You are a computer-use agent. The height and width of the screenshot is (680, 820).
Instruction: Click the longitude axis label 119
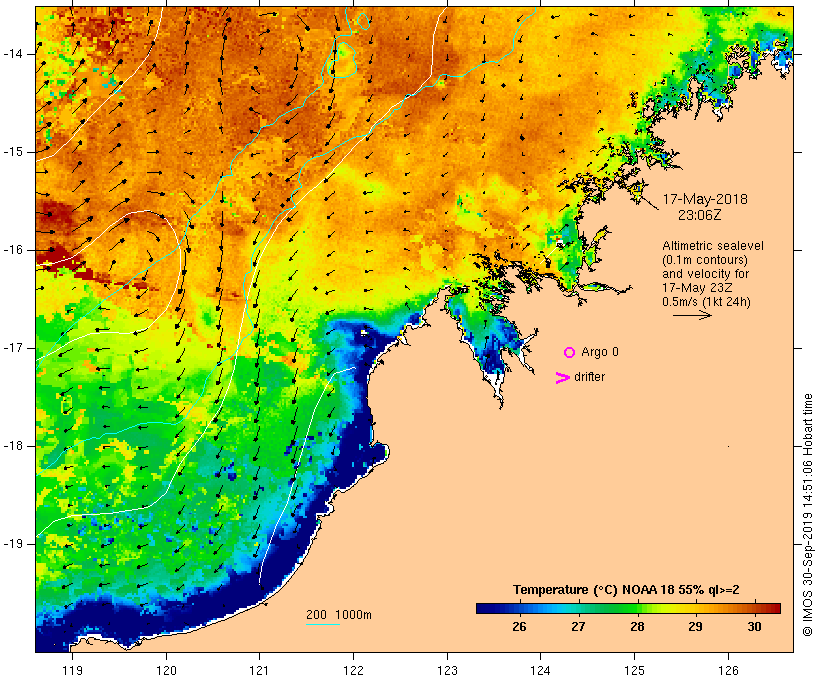72,670
